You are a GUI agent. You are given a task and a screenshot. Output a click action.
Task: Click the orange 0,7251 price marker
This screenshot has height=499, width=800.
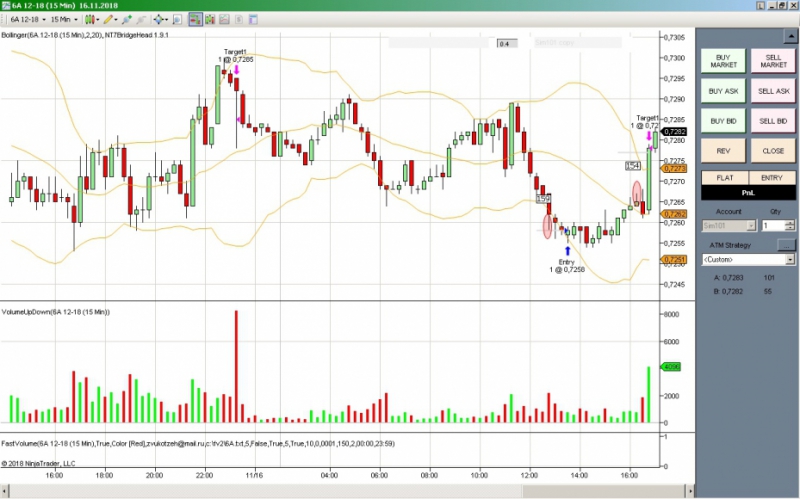[674, 260]
